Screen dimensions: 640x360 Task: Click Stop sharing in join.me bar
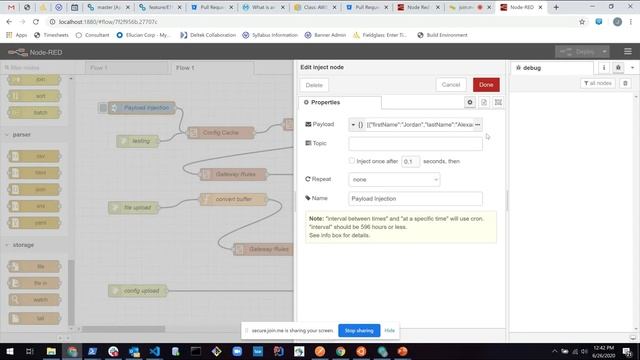359,330
